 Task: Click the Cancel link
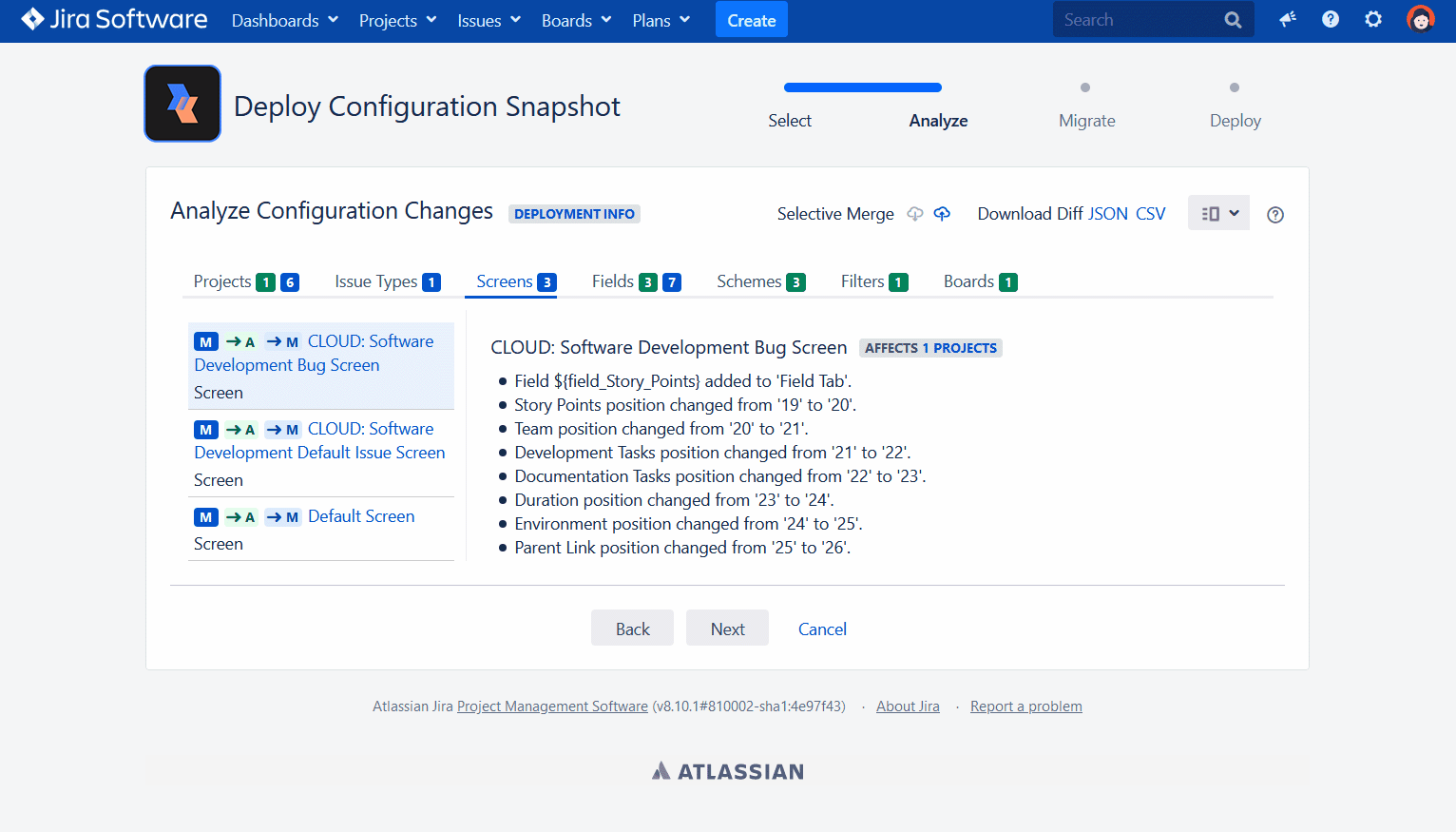pyautogui.click(x=822, y=629)
